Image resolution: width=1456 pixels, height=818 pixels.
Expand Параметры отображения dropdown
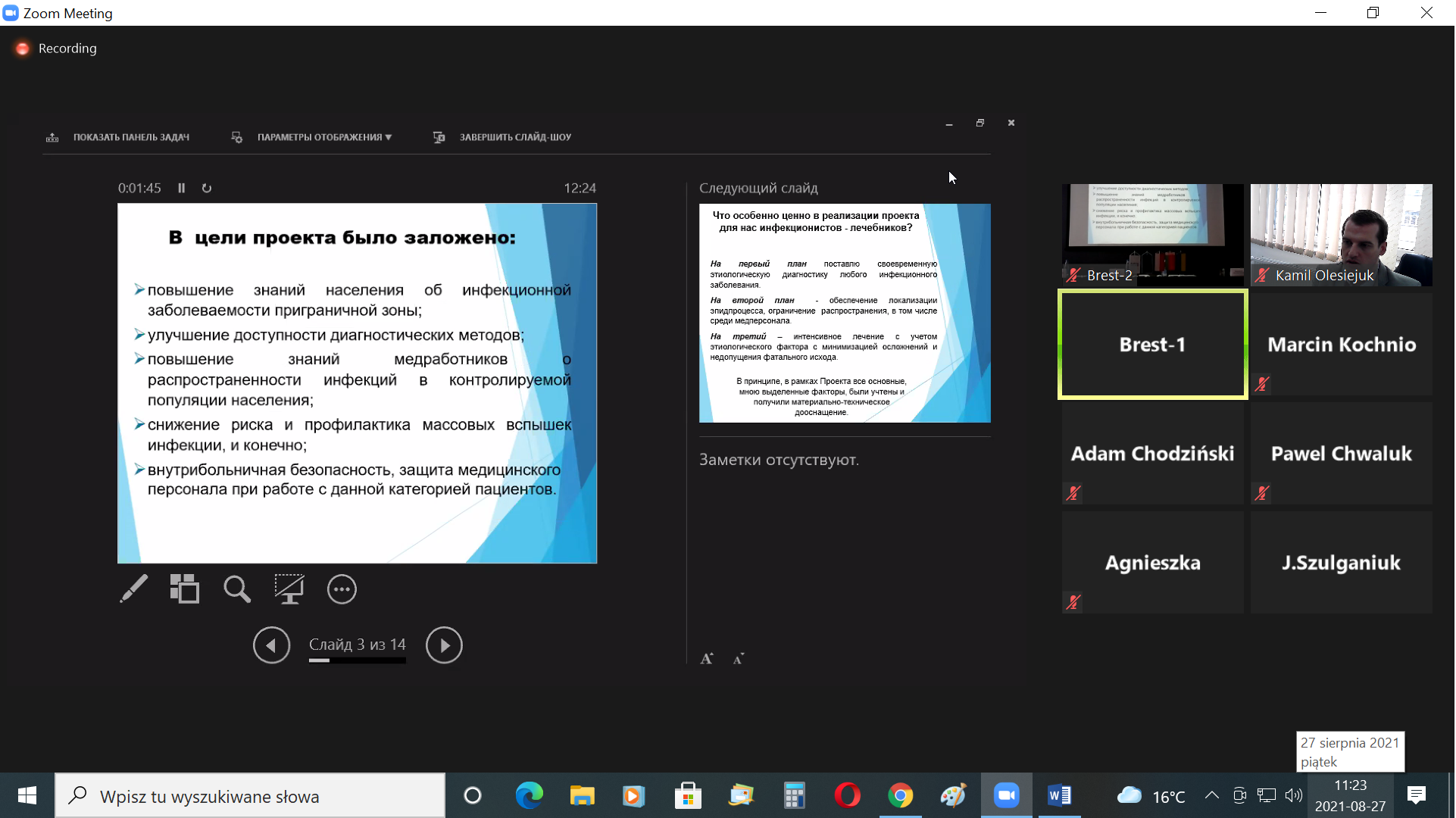tap(323, 138)
